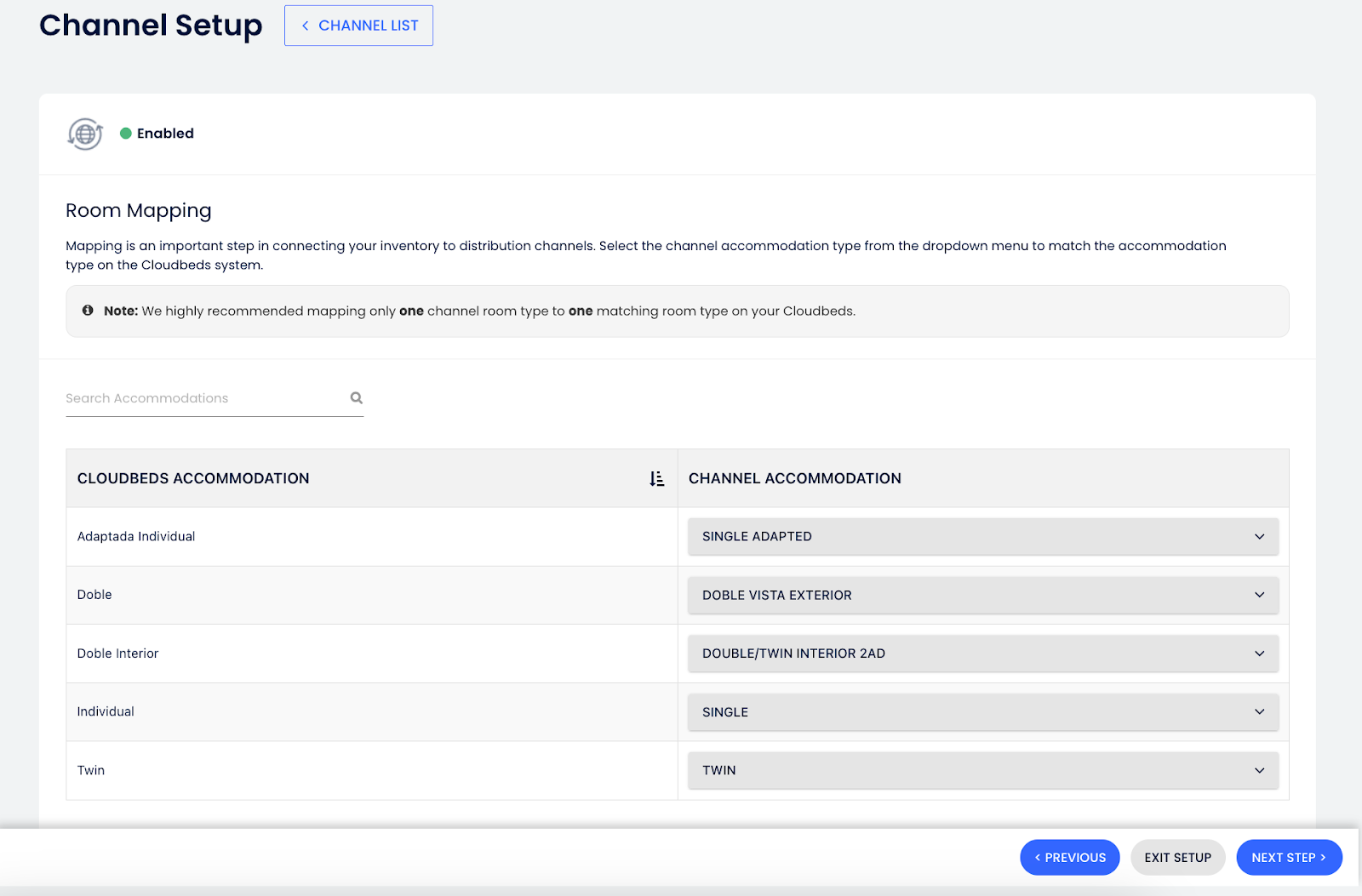Focus the Search Accommodations field
1362x896 pixels.
[204, 398]
